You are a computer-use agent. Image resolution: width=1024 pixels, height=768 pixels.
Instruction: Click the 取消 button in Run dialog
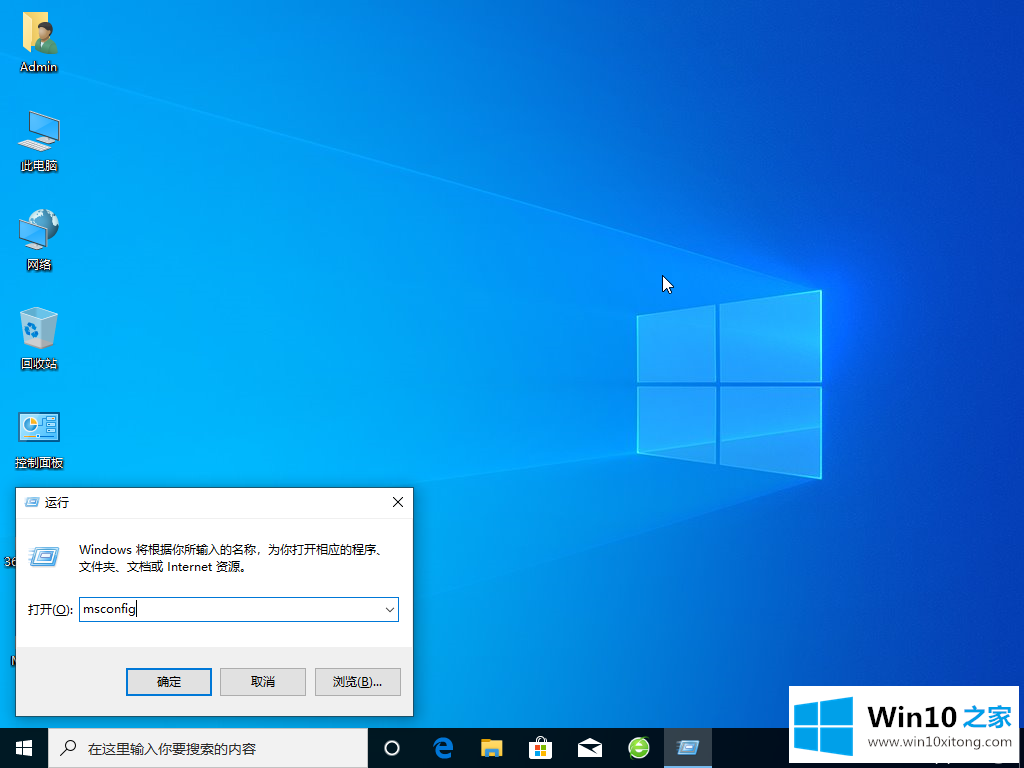[x=263, y=682]
